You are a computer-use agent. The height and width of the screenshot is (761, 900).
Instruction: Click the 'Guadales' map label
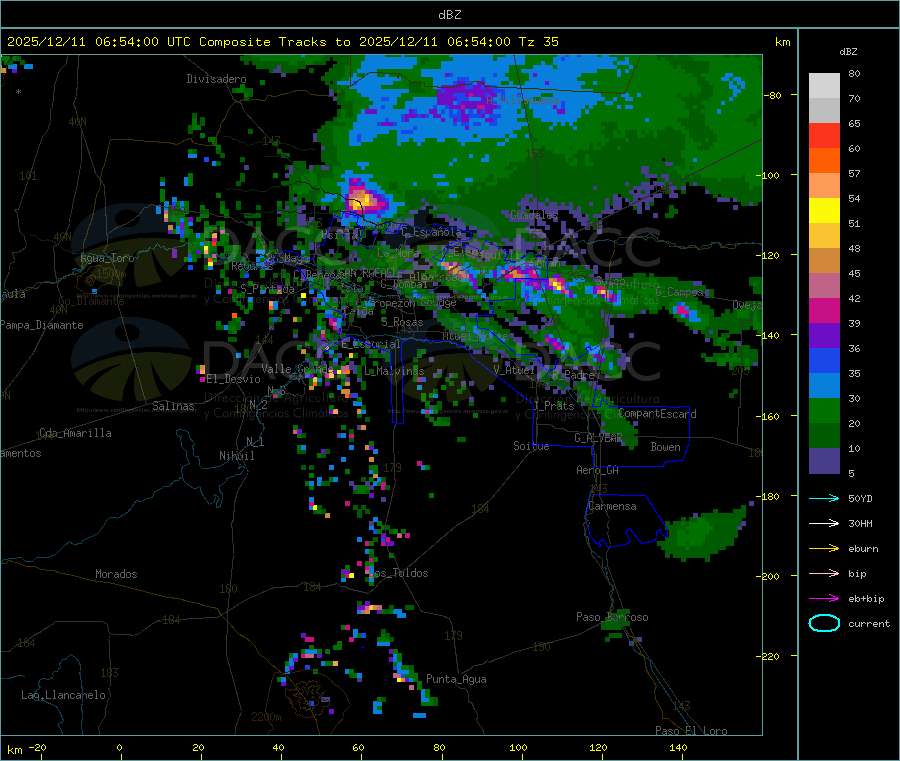534,215
